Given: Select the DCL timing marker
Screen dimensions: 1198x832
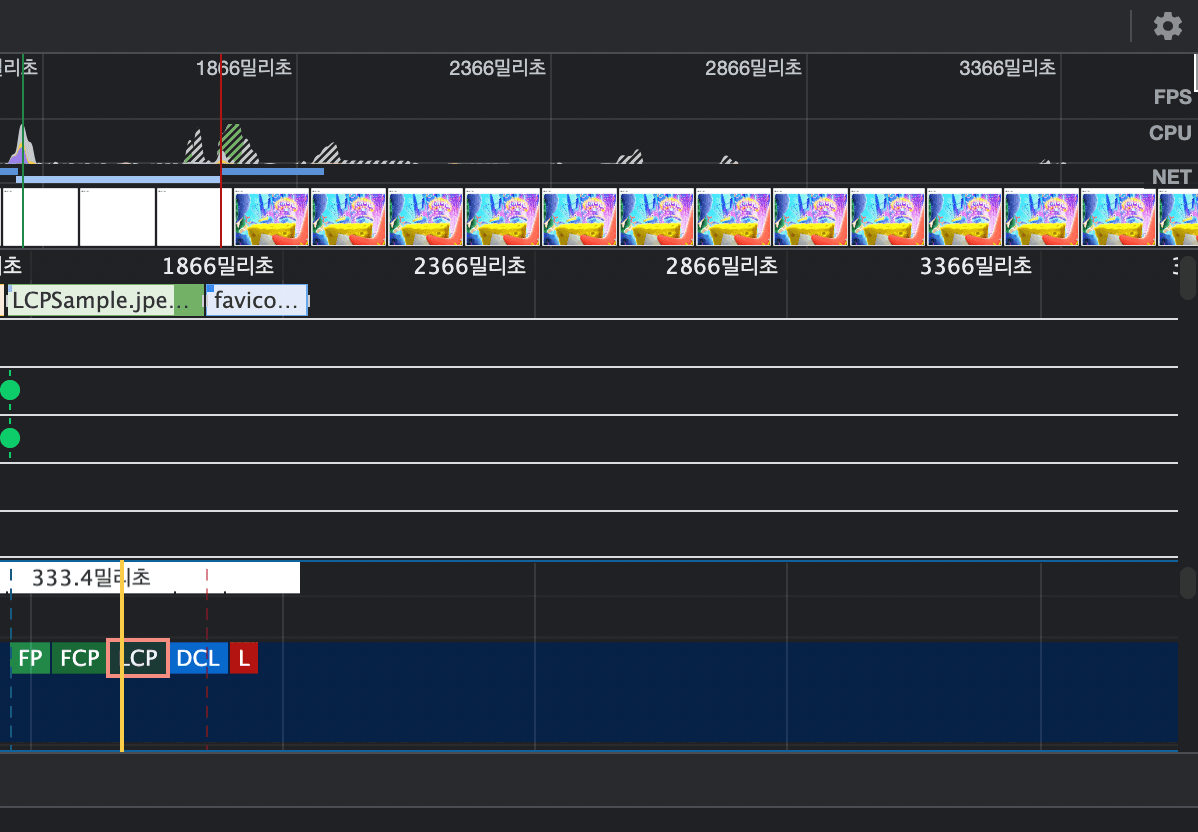Looking at the screenshot, I should (198, 658).
